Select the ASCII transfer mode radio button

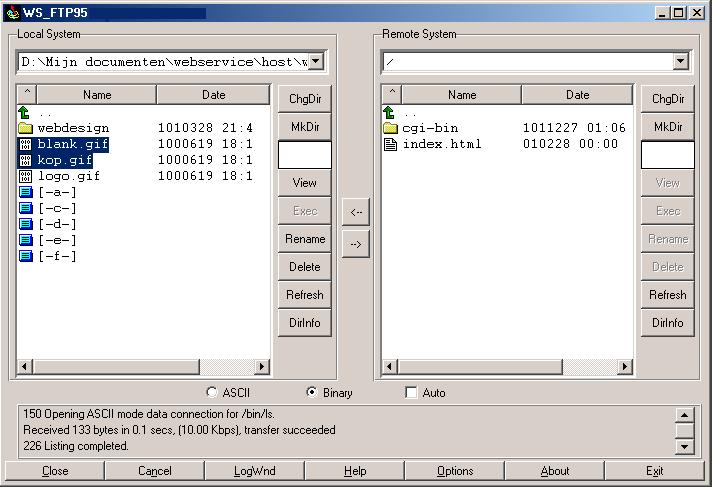click(x=211, y=393)
